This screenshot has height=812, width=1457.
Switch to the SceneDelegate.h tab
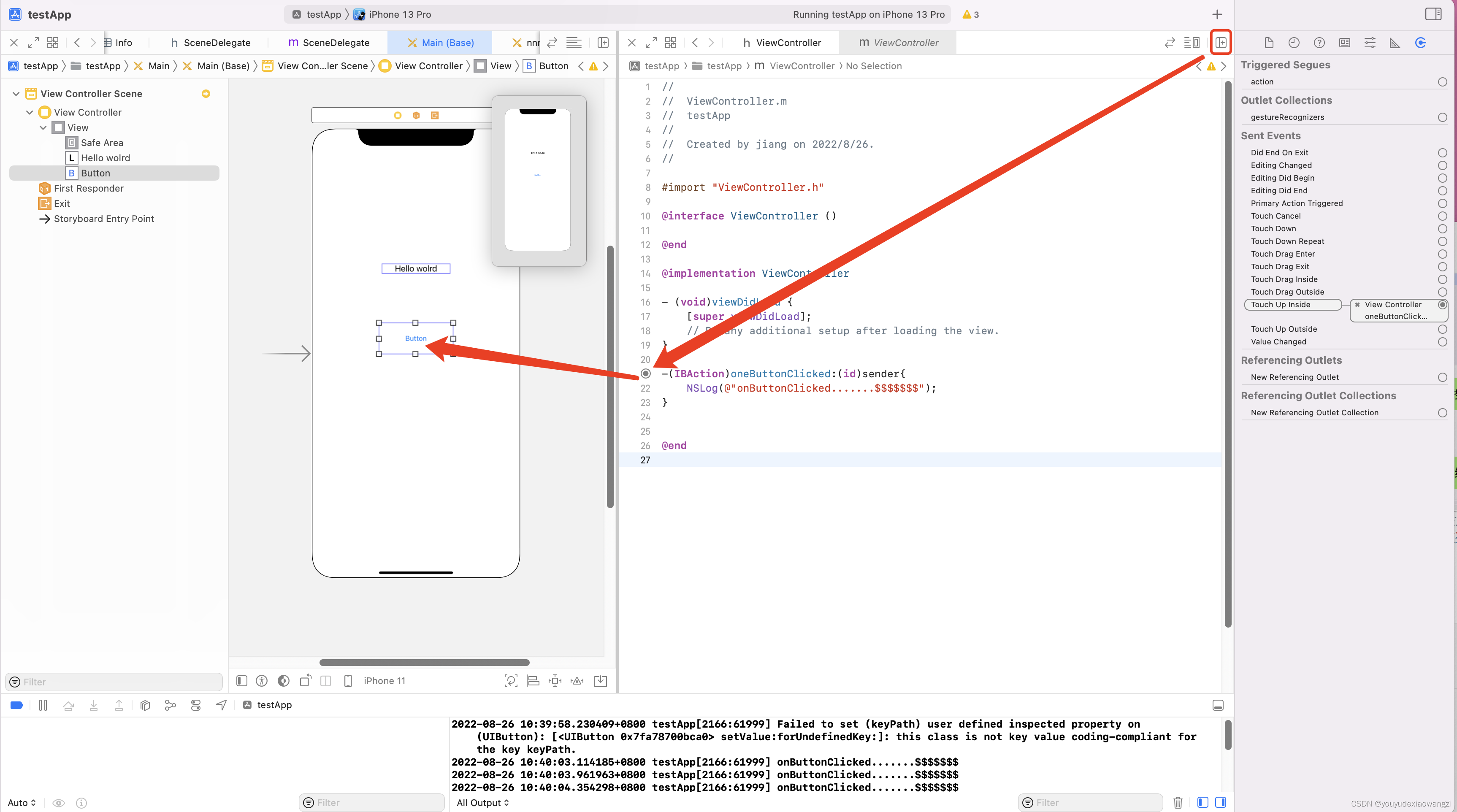(210, 43)
